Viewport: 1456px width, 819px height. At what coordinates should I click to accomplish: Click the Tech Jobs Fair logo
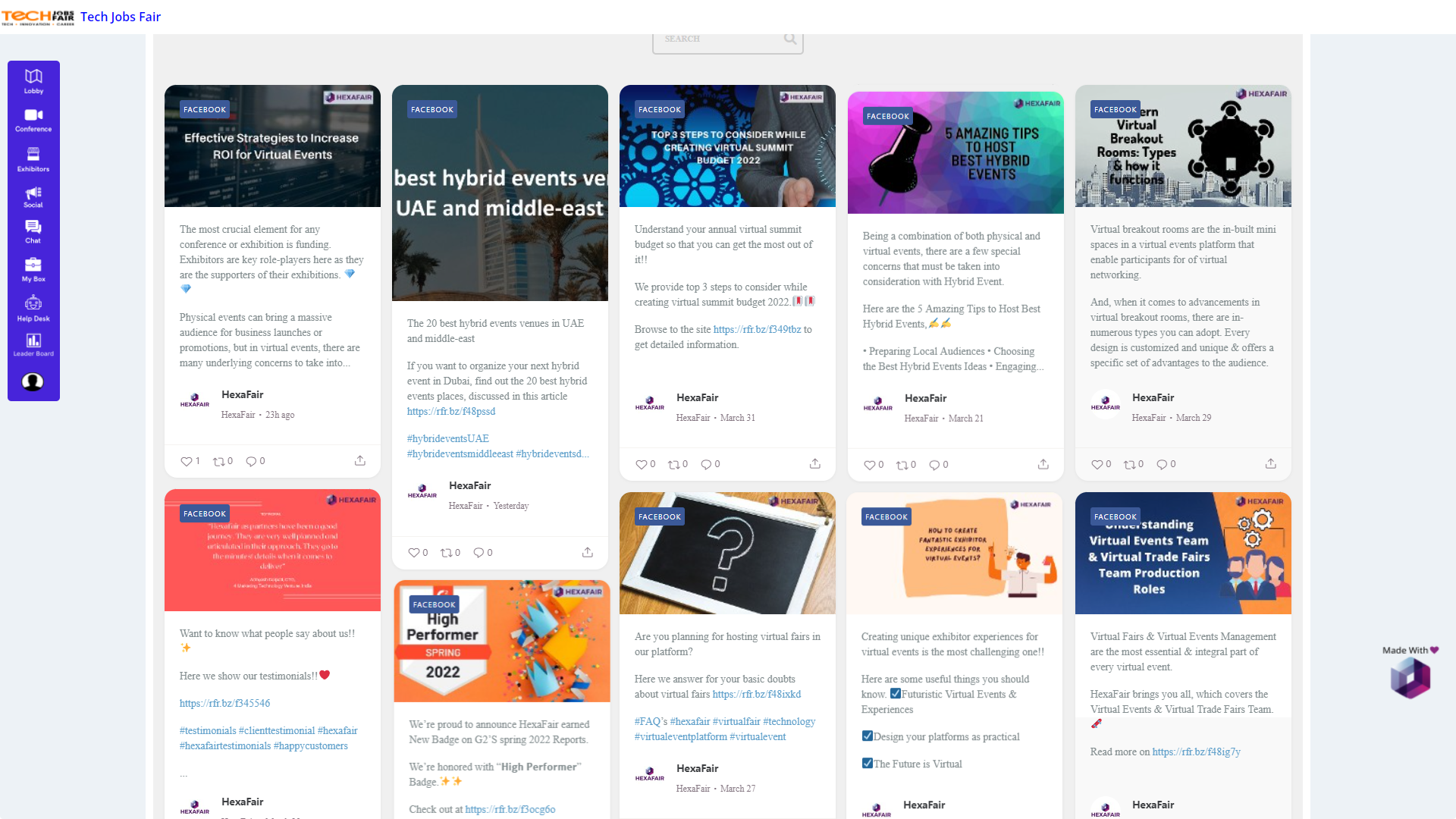click(x=38, y=17)
